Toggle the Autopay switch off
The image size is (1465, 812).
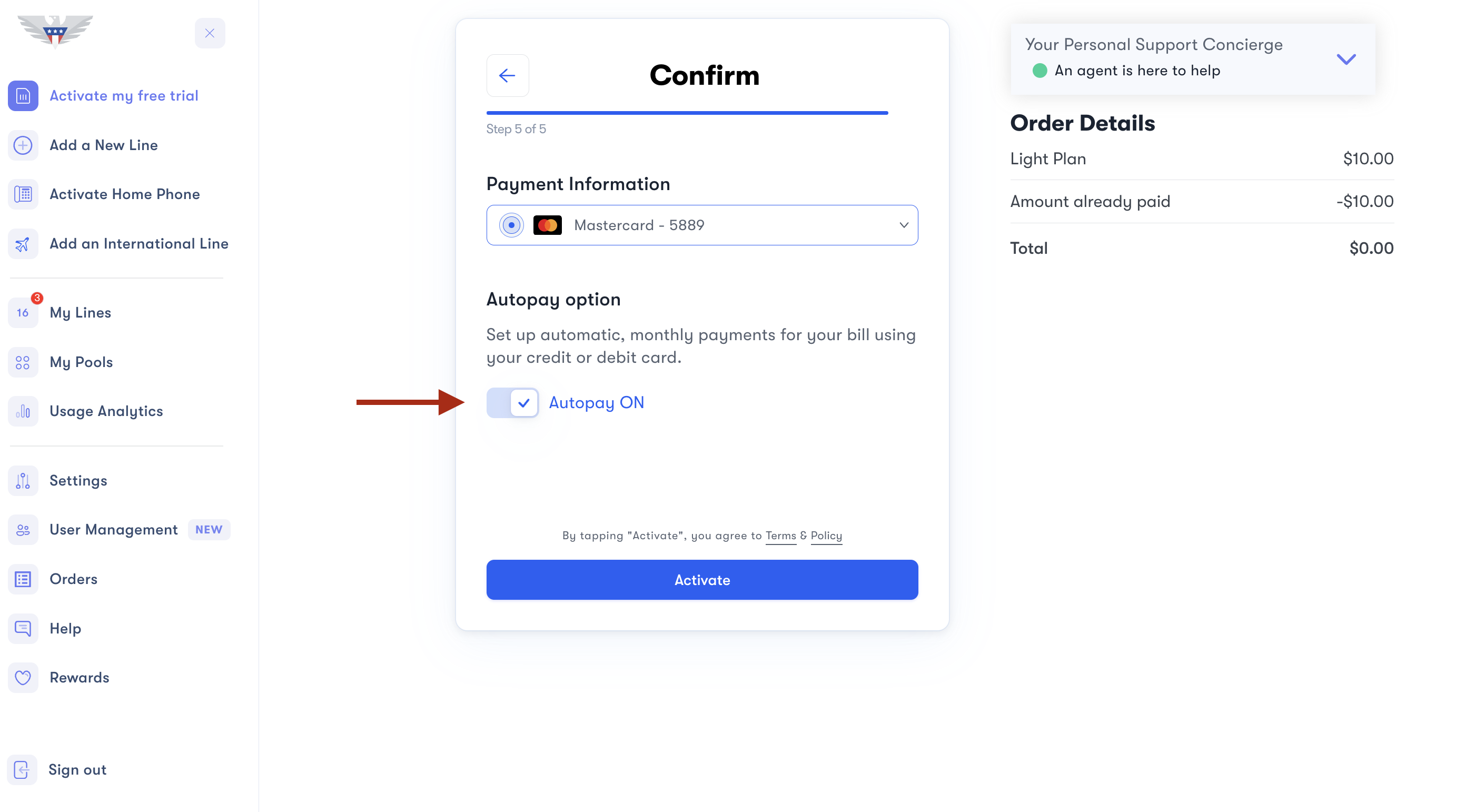512,403
